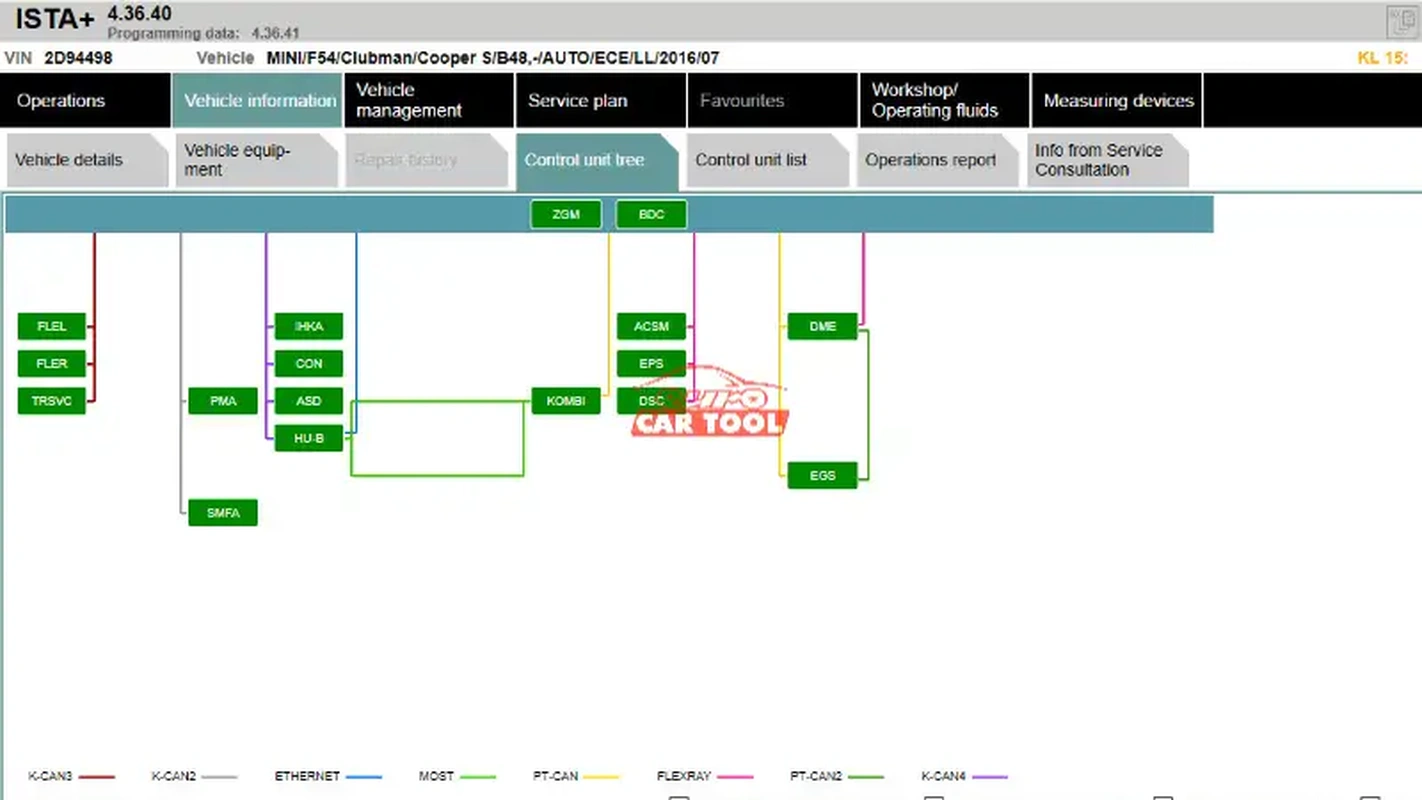Select the Vehicle details sub-tab
Viewport: 1422px width, 800px height.
click(87, 160)
